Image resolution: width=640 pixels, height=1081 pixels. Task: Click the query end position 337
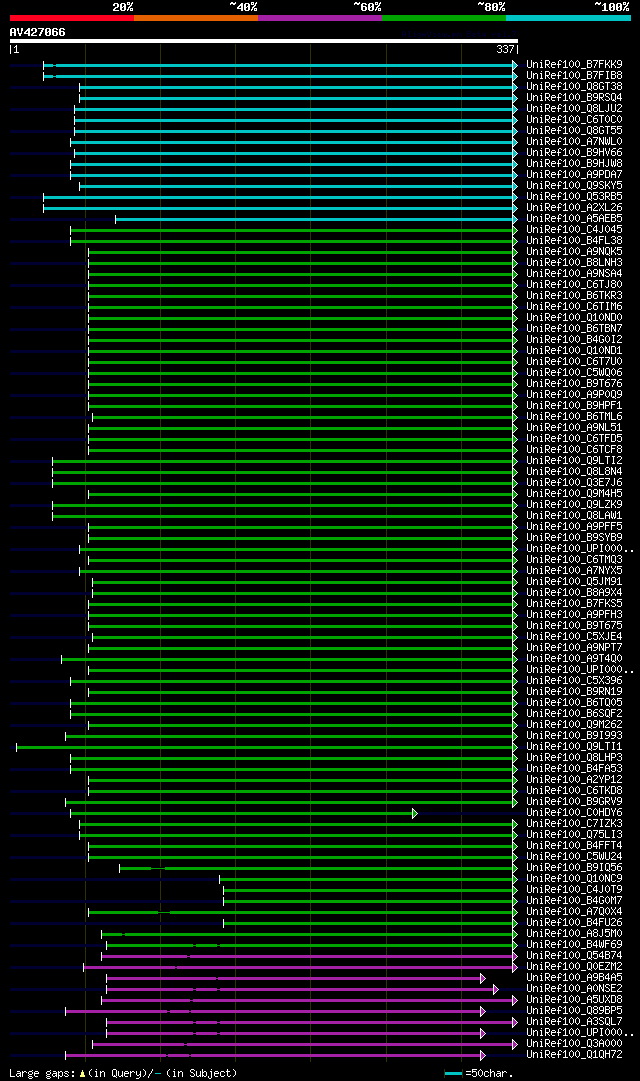coord(506,50)
